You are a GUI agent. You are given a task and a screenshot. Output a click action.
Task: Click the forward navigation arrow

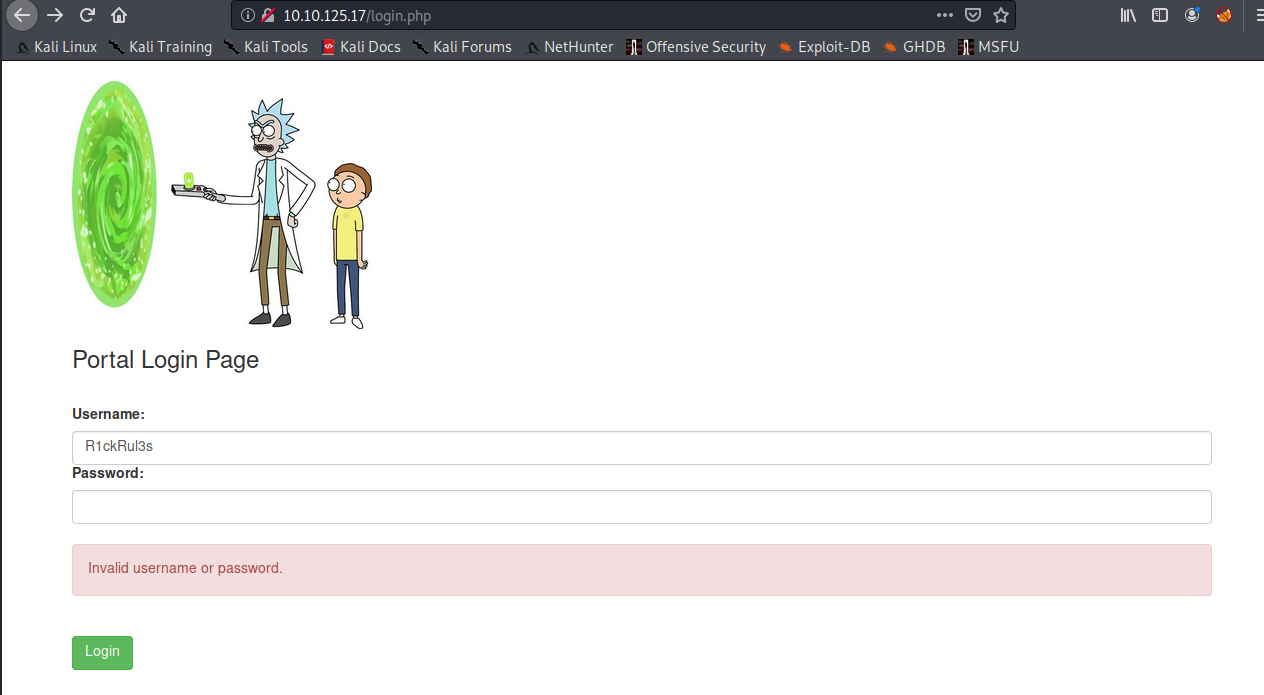[x=55, y=15]
